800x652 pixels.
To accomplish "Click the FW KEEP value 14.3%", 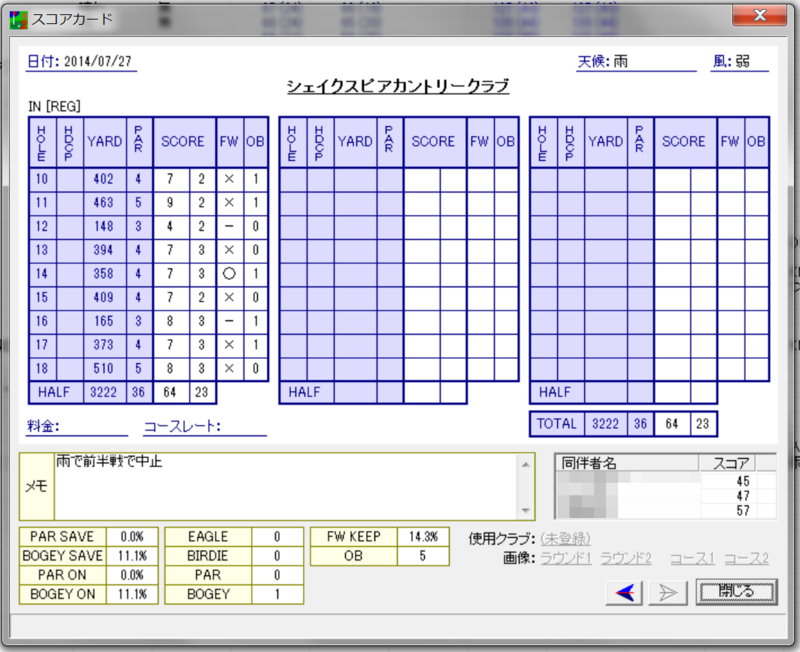I will pyautogui.click(x=423, y=537).
